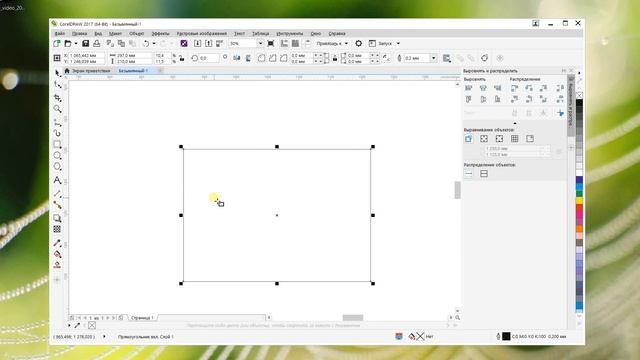The width and height of the screenshot is (640, 360).
Task: Pick the red swatch in palette
Action: tap(579, 208)
